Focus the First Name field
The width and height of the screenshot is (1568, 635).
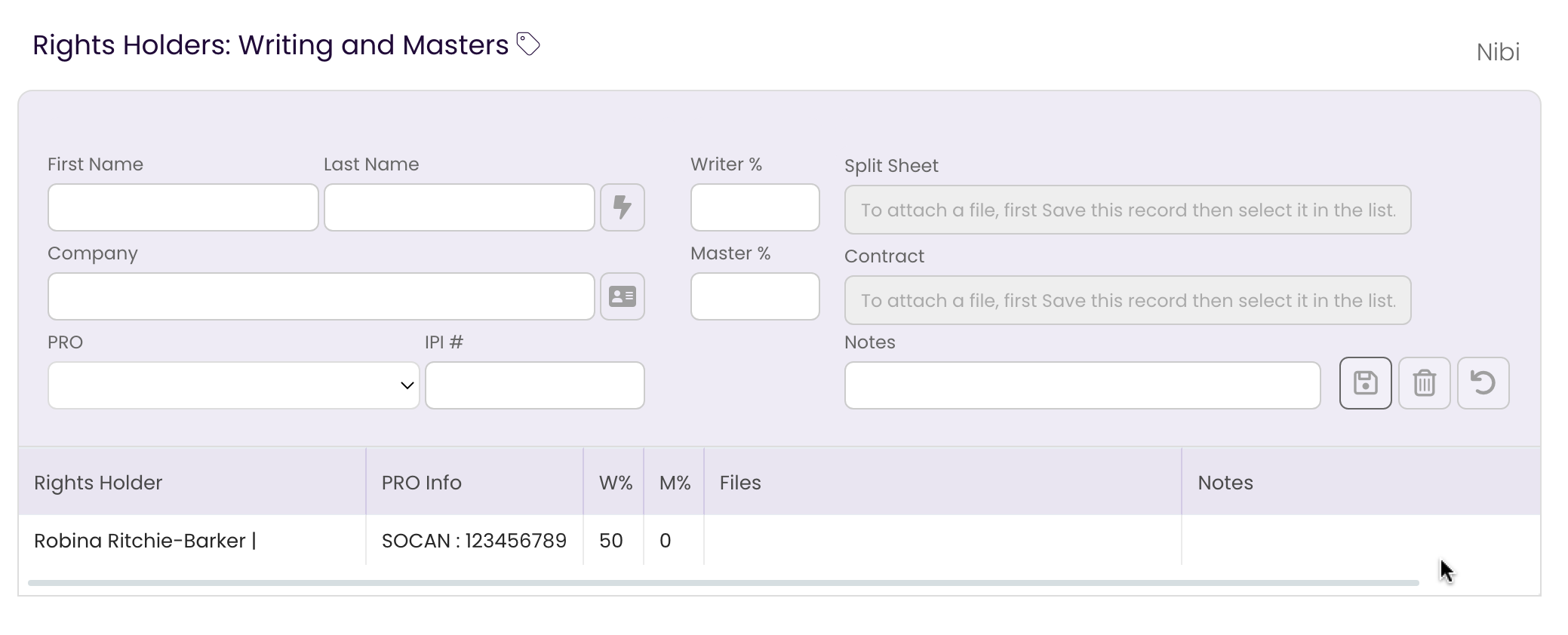(183, 207)
